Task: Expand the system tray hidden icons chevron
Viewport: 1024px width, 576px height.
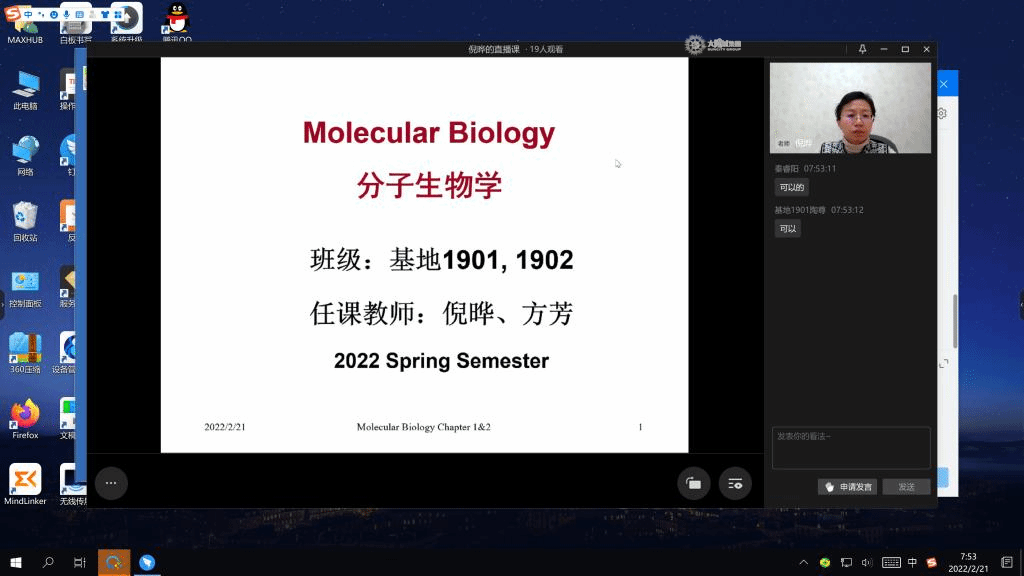Action: [804, 563]
